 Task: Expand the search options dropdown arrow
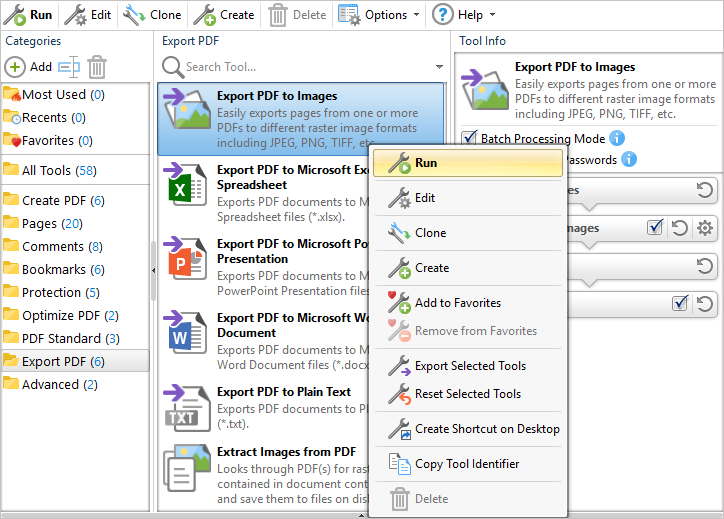click(x=439, y=67)
